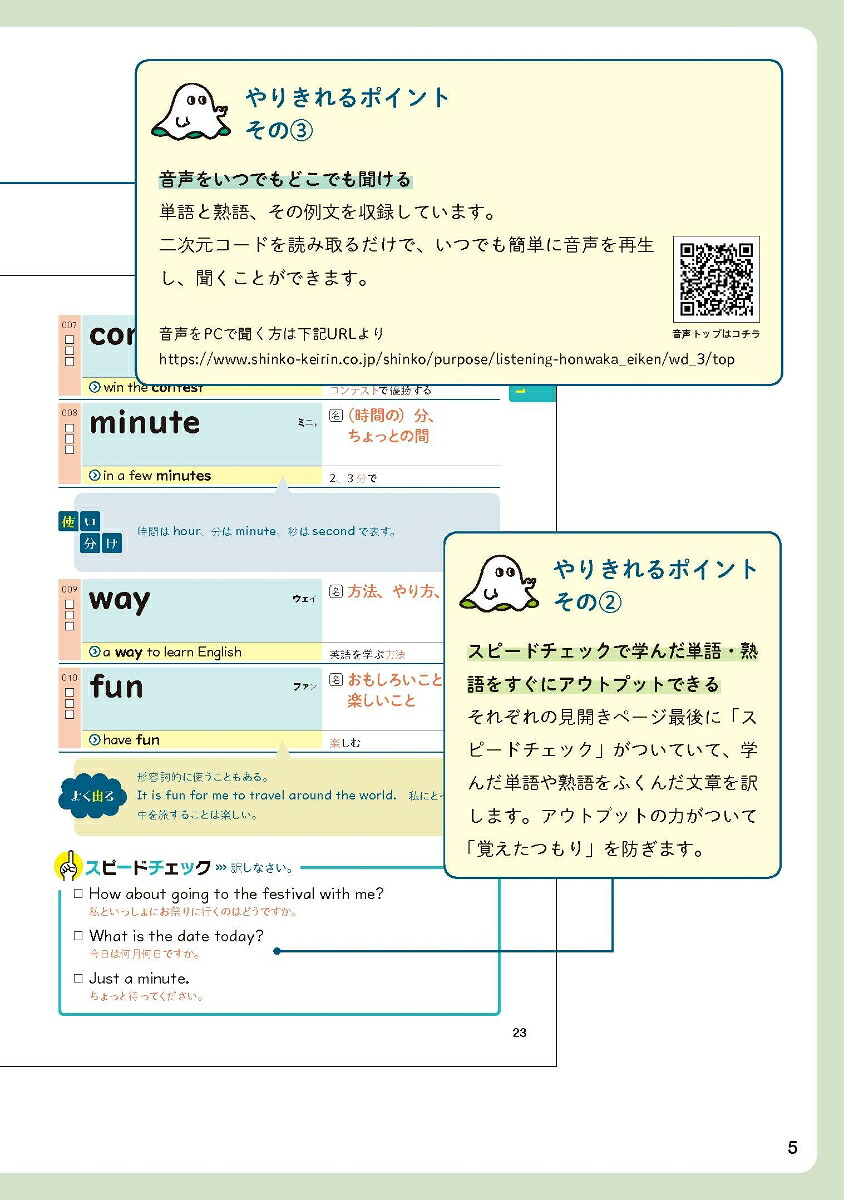The image size is (844, 1200).
Task: Click the arrow icon before 'in a few minutes'
Action: [94, 476]
